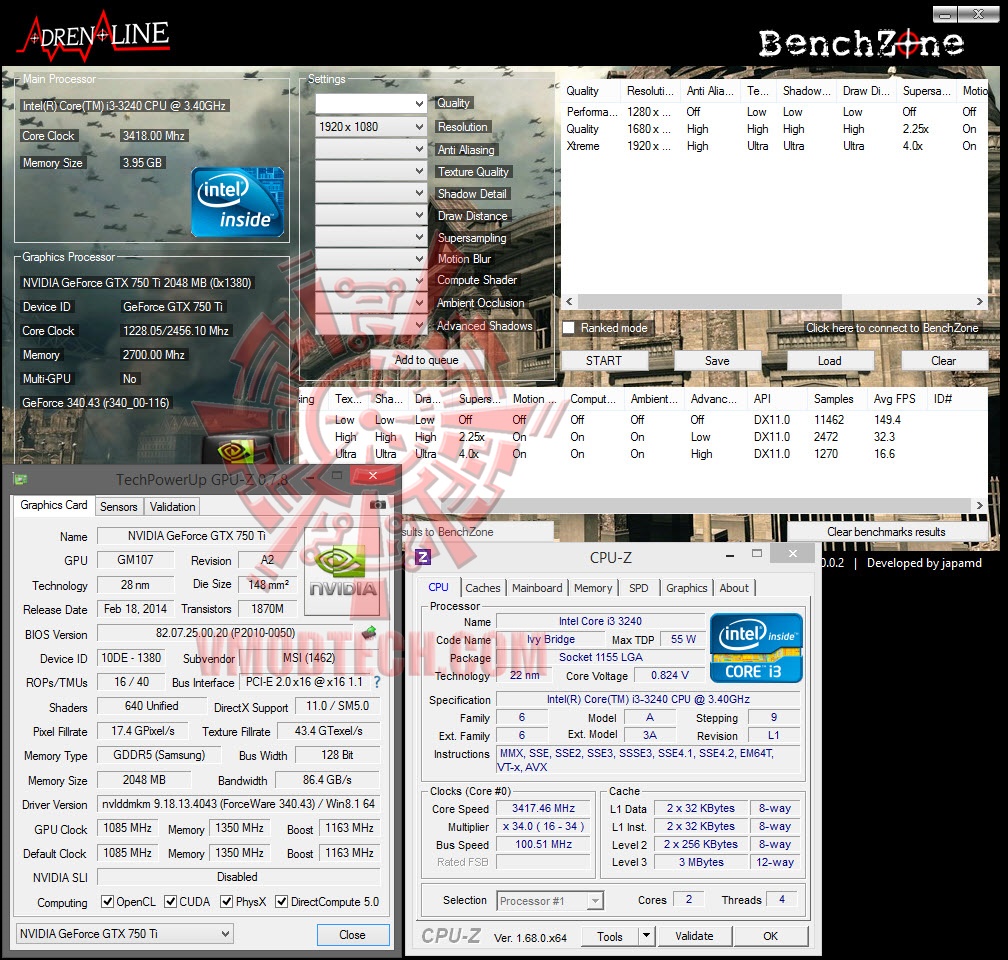The width and height of the screenshot is (1008, 960).
Task: Switch to the Validation tab in GPU-Z
Action: pos(172,507)
